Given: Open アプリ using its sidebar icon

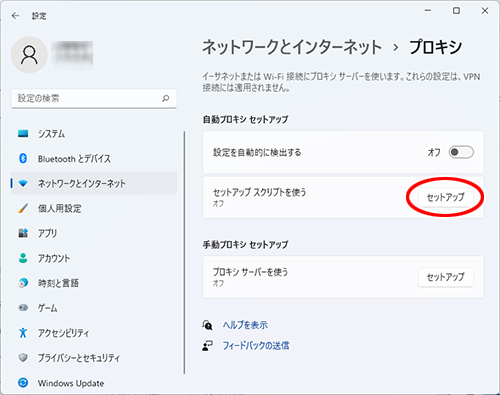Looking at the screenshot, I should (x=23, y=233).
